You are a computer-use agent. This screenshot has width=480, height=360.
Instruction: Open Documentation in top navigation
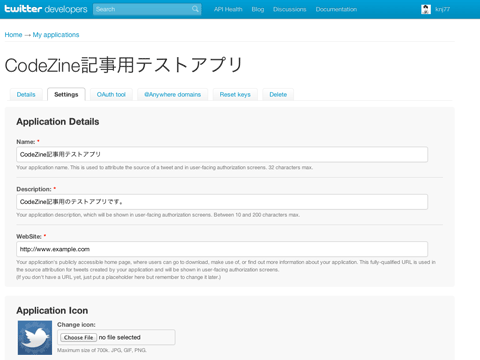[x=336, y=9]
